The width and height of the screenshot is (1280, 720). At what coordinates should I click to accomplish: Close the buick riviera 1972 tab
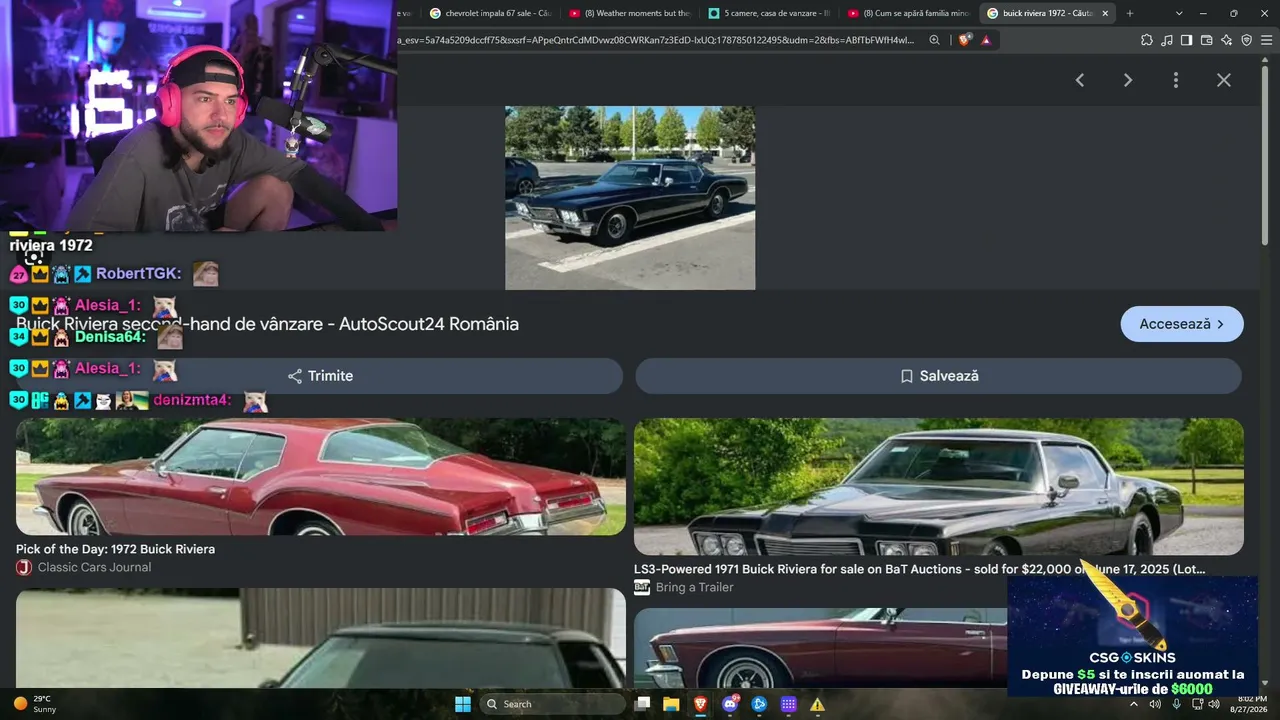click(1105, 13)
